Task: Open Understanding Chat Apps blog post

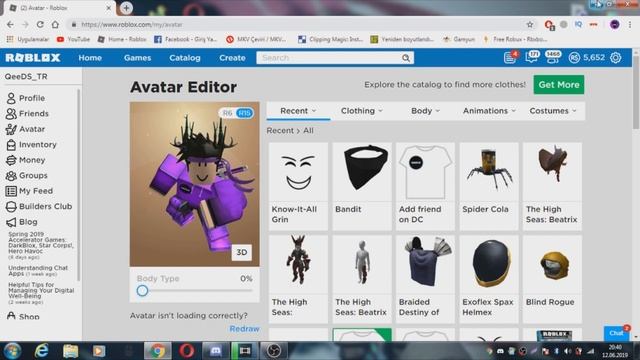Action: click(x=38, y=271)
